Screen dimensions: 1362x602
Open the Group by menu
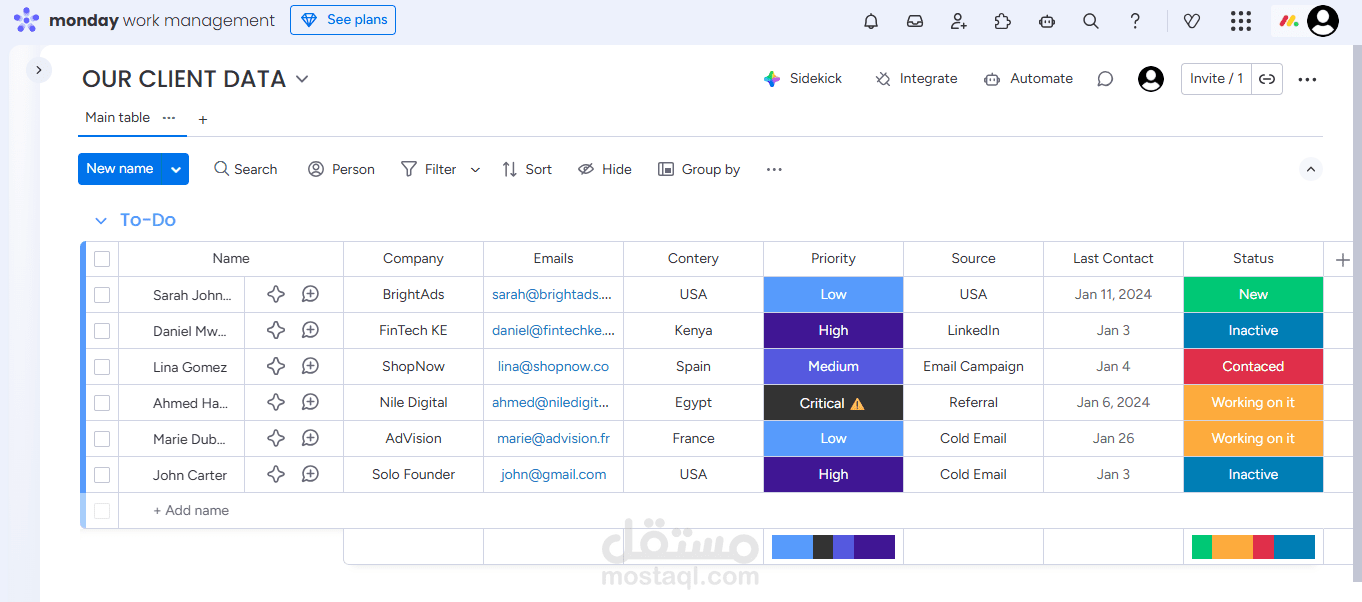[699, 169]
